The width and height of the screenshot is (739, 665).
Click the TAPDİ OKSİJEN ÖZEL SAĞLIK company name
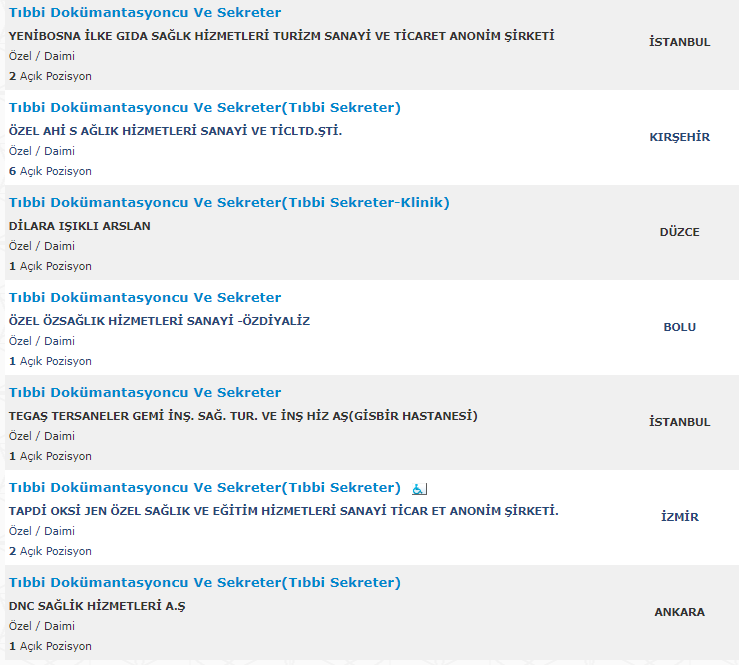coord(283,511)
